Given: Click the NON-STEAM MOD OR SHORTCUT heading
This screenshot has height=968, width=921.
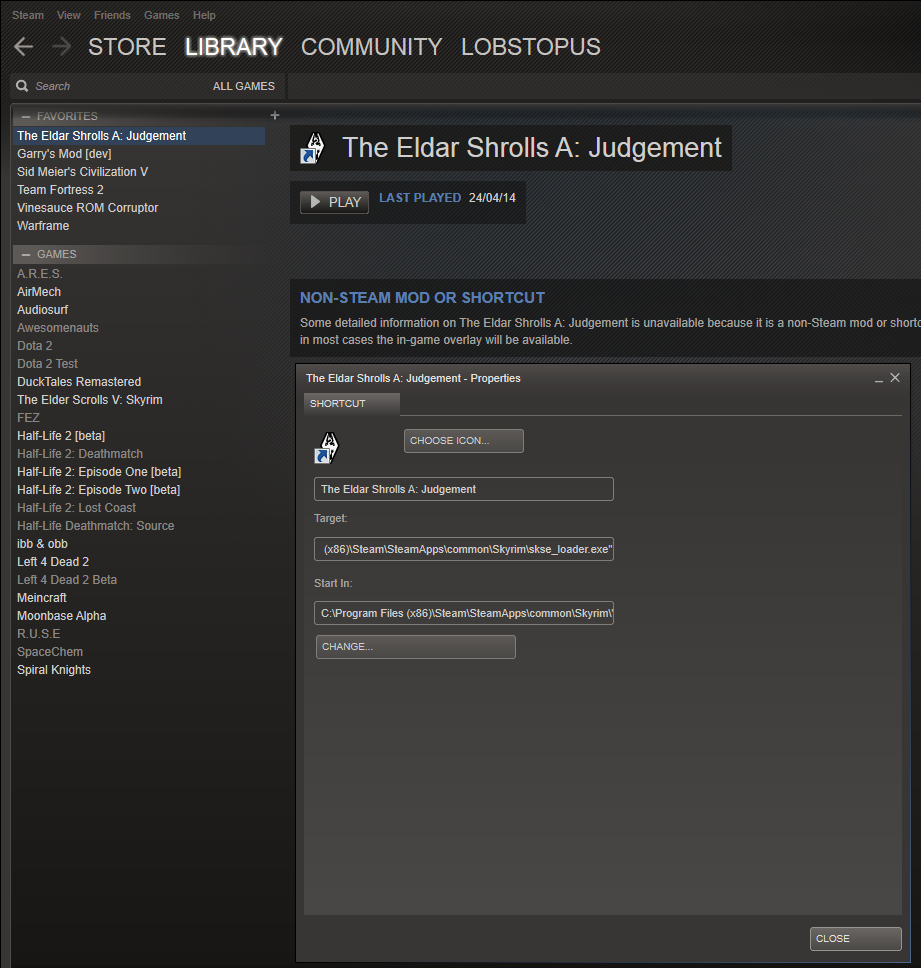Looking at the screenshot, I should 422,298.
